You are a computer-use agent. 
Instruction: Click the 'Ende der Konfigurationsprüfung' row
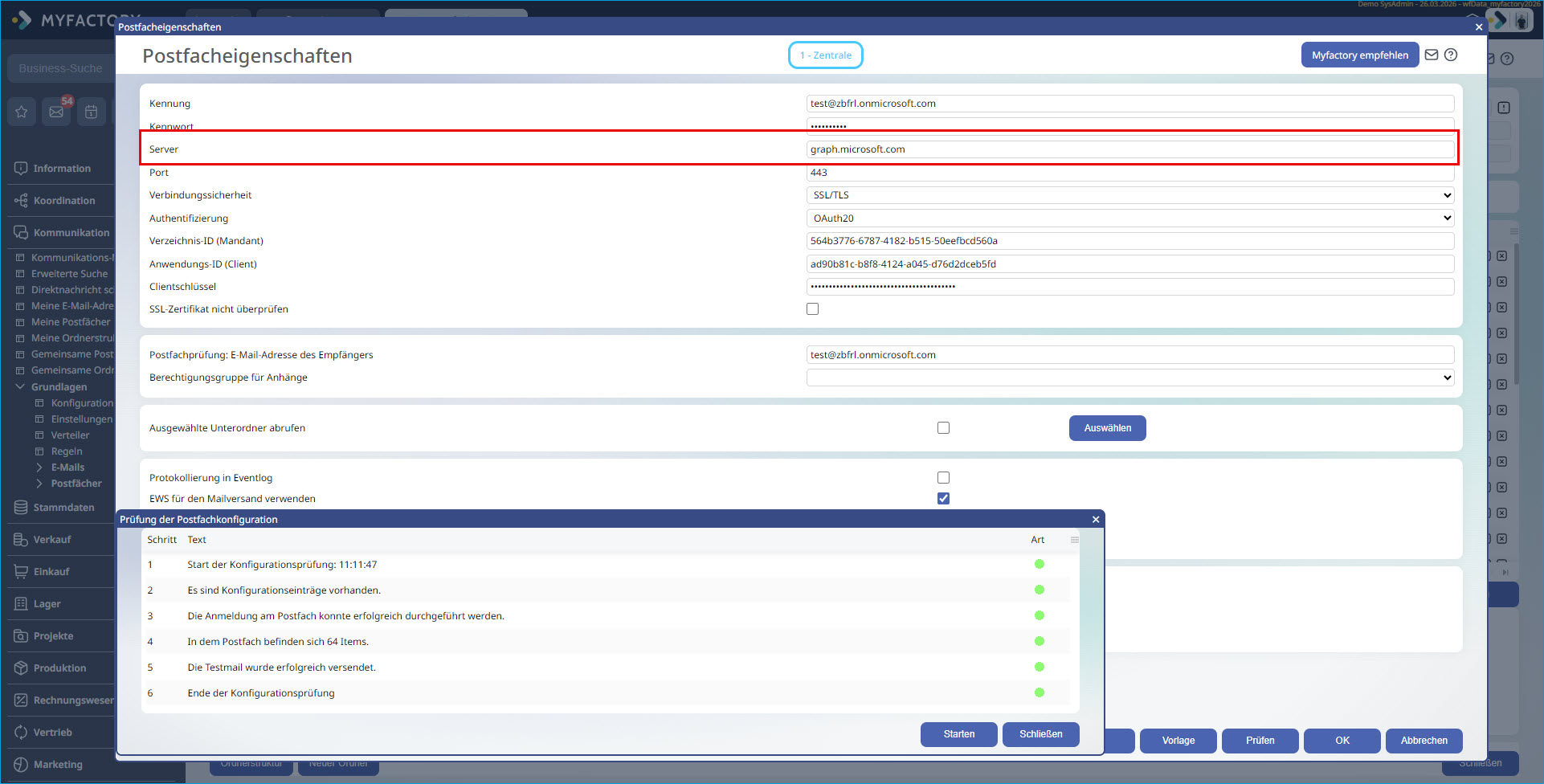(606, 693)
